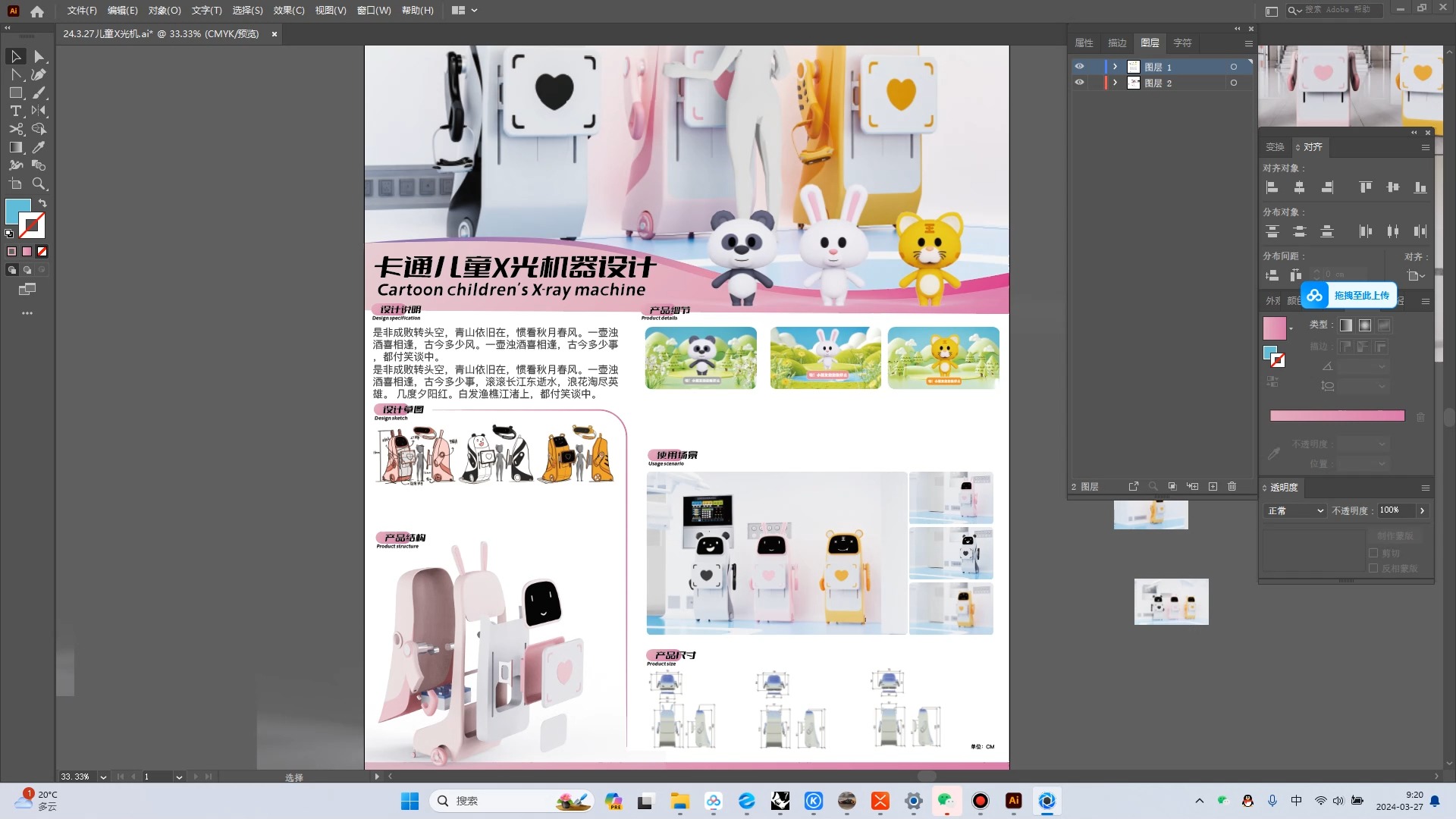Select the Zoom magnifier tool
The image size is (1456, 819).
[x=39, y=184]
